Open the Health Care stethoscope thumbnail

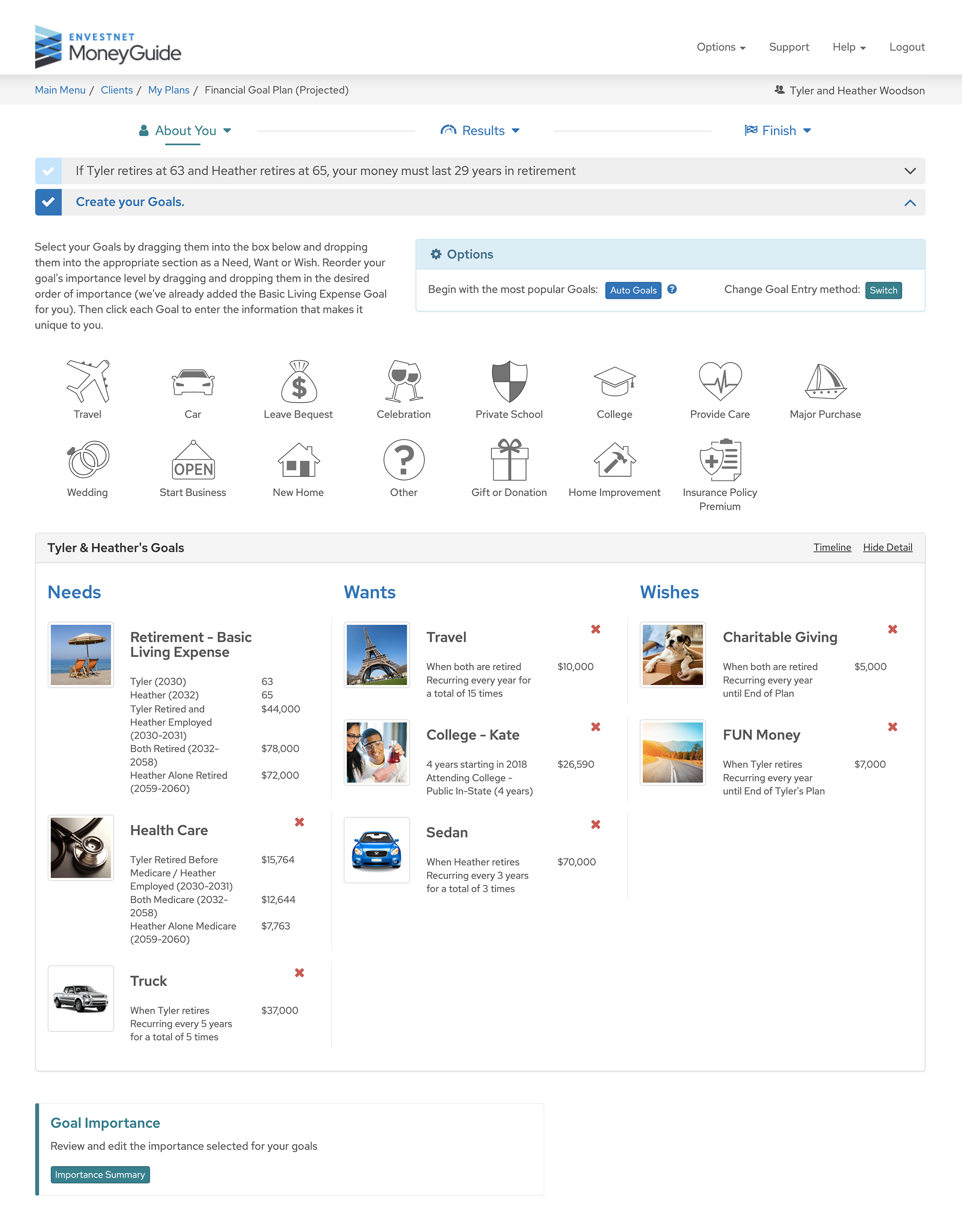coord(81,848)
